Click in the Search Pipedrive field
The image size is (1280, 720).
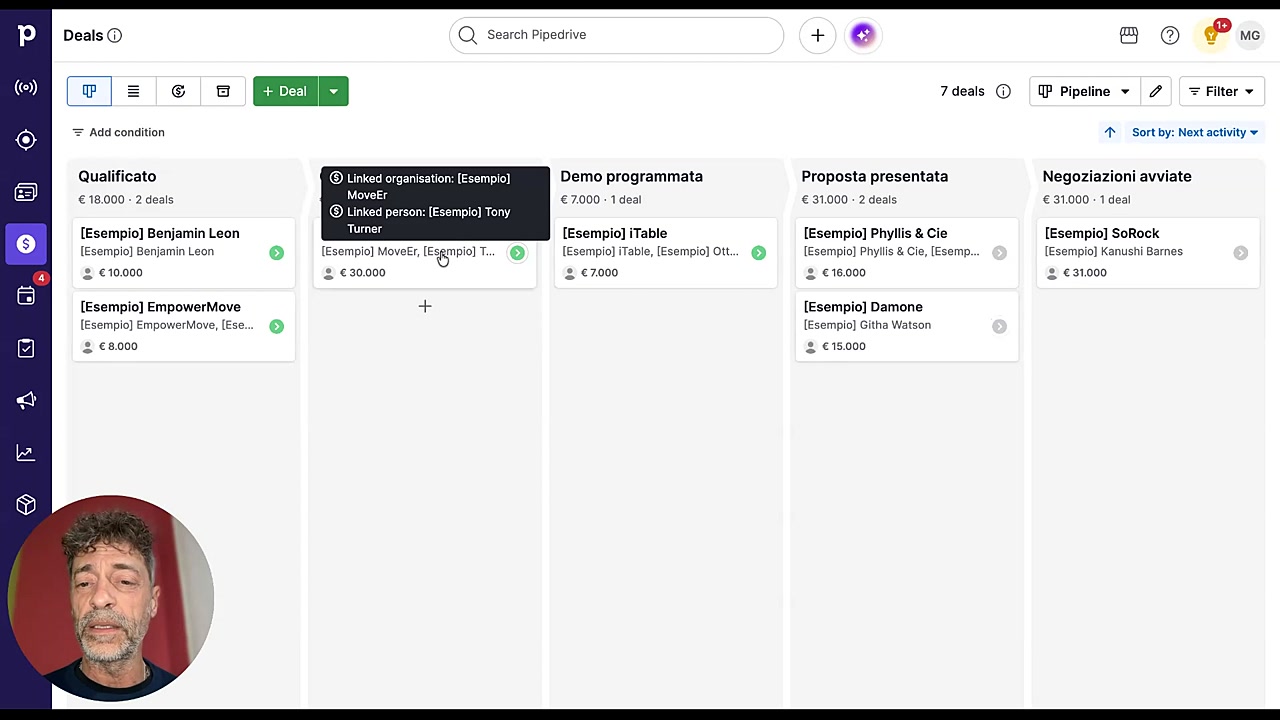tap(616, 35)
